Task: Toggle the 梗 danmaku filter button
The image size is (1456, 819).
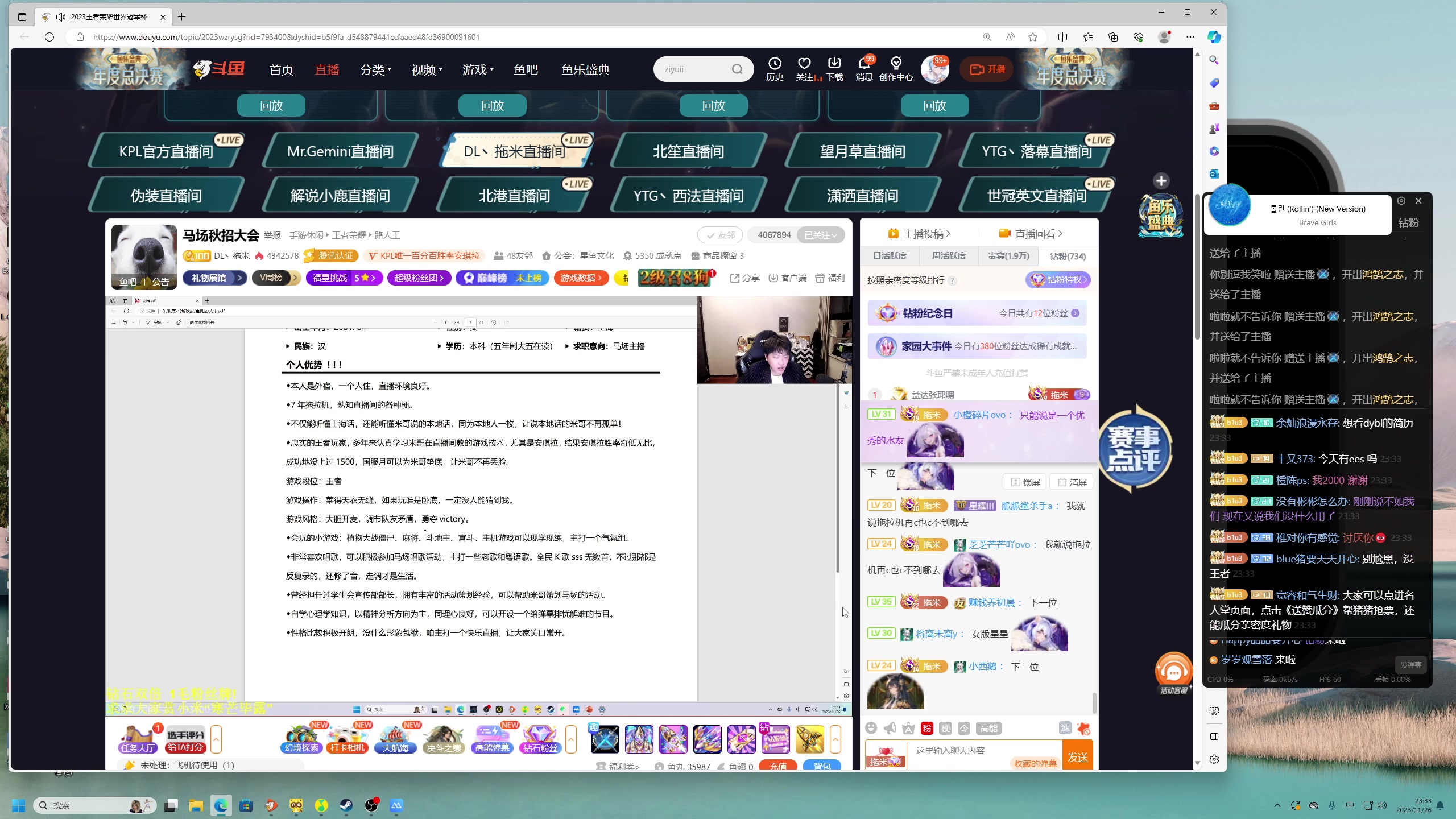Action: [946, 728]
